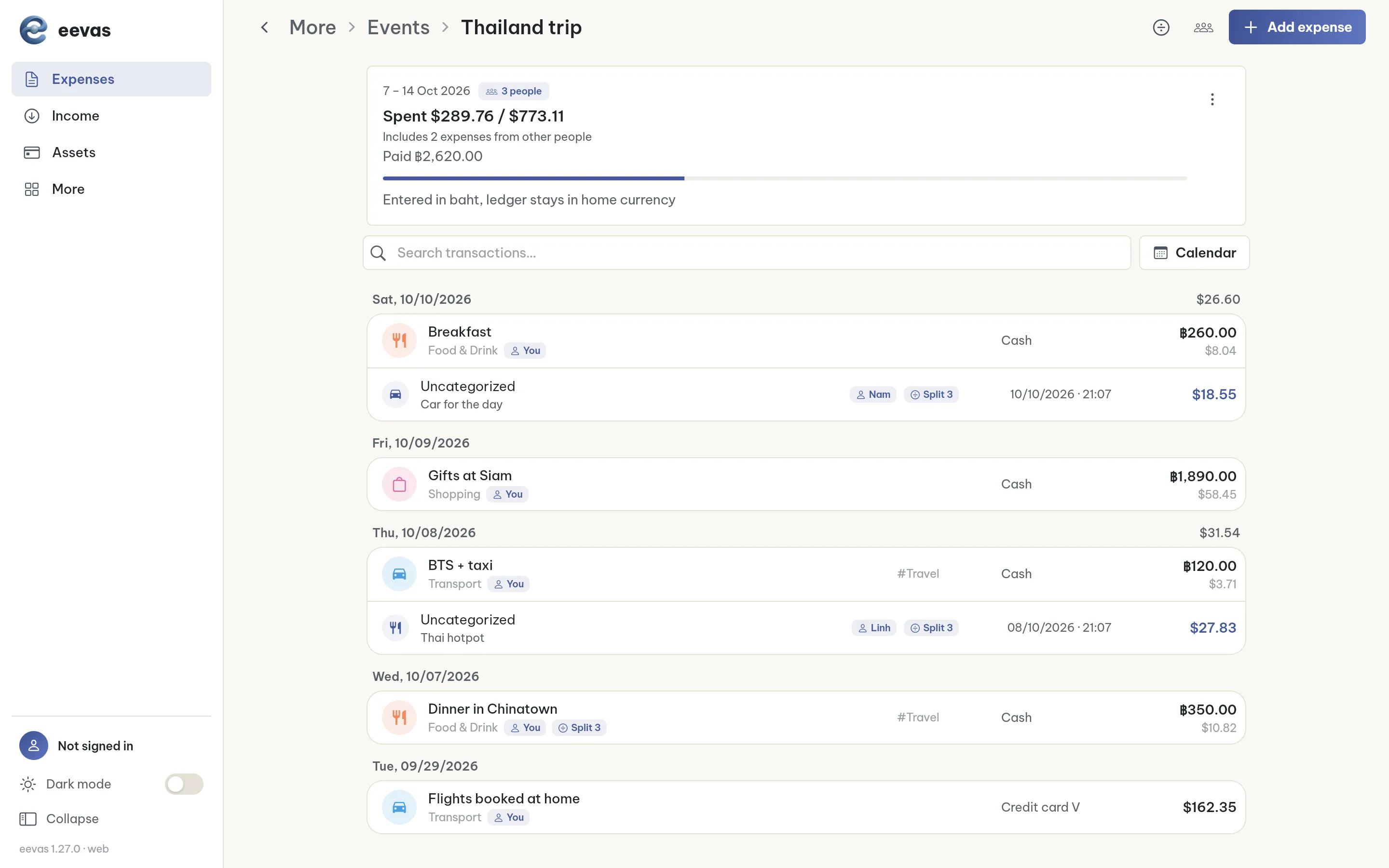
Task: Select the ฿1,890.00 amount on Gifts at Siam
Action: pyautogui.click(x=1202, y=476)
